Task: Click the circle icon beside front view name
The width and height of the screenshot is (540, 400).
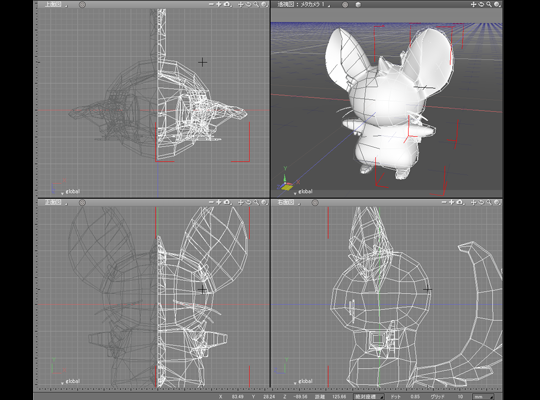Action: [x=82, y=203]
